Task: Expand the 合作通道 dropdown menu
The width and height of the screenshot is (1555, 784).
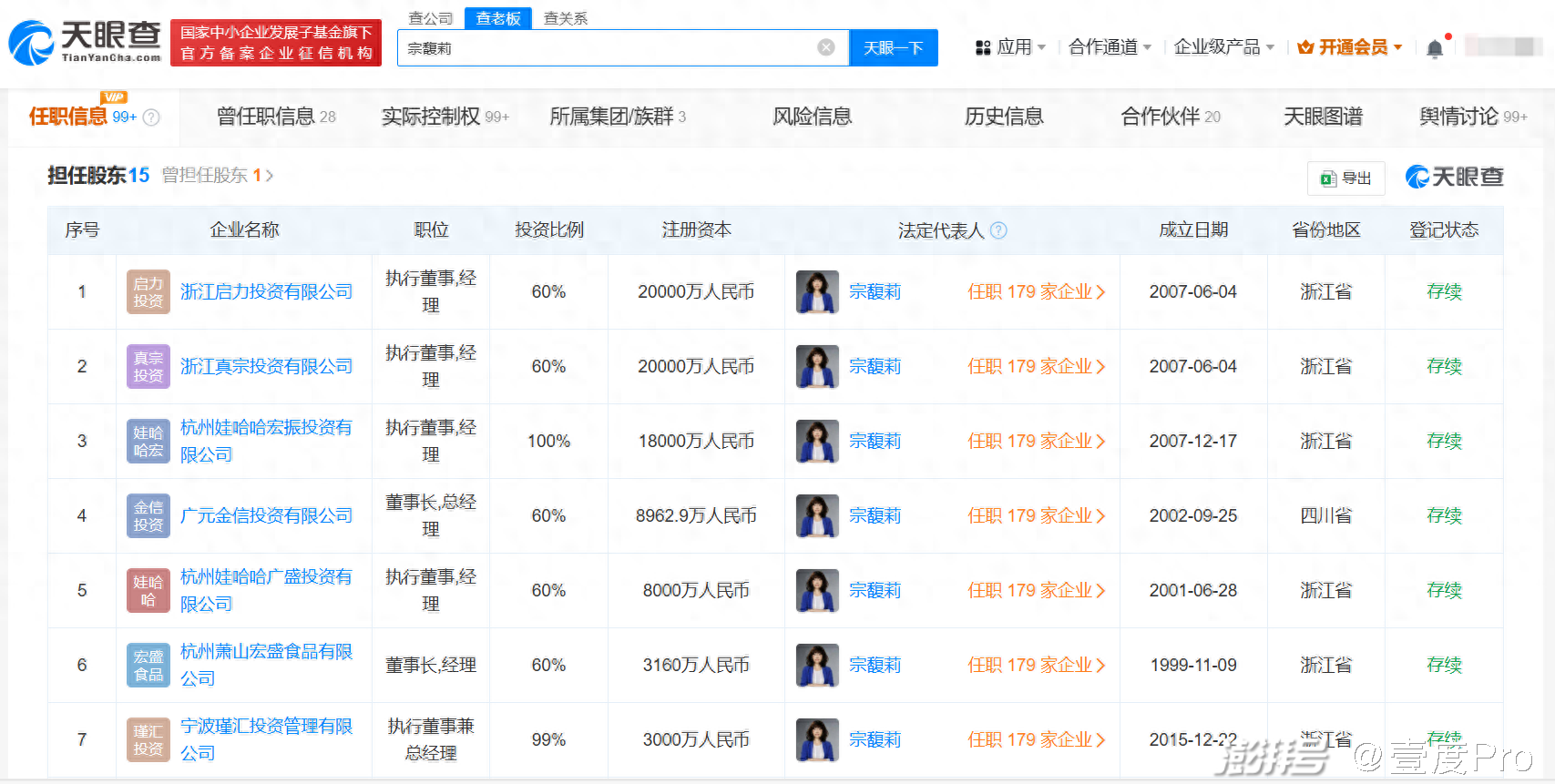Action: point(1109,47)
